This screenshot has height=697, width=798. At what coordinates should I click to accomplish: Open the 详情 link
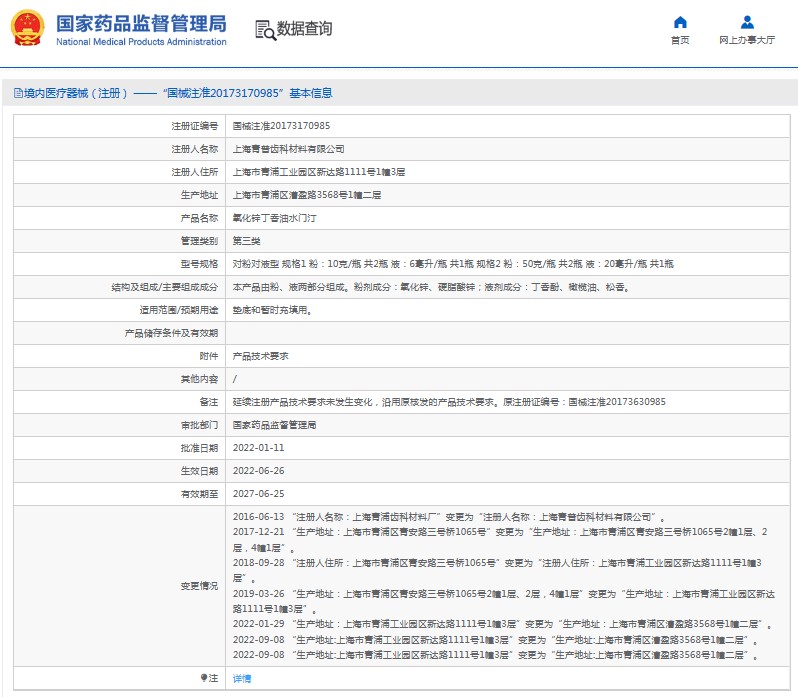(242, 678)
